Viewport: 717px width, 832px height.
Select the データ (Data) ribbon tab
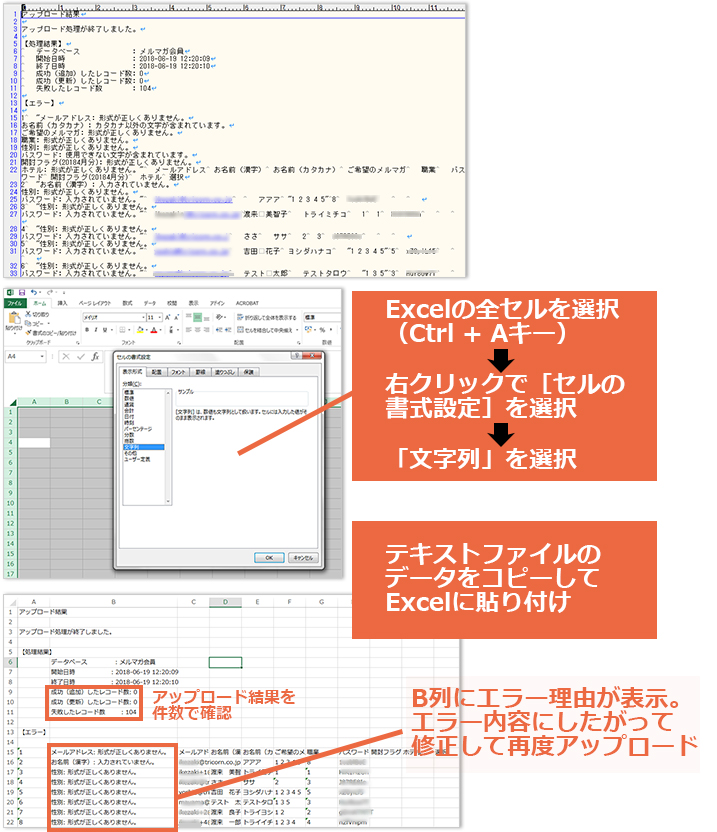click(150, 304)
